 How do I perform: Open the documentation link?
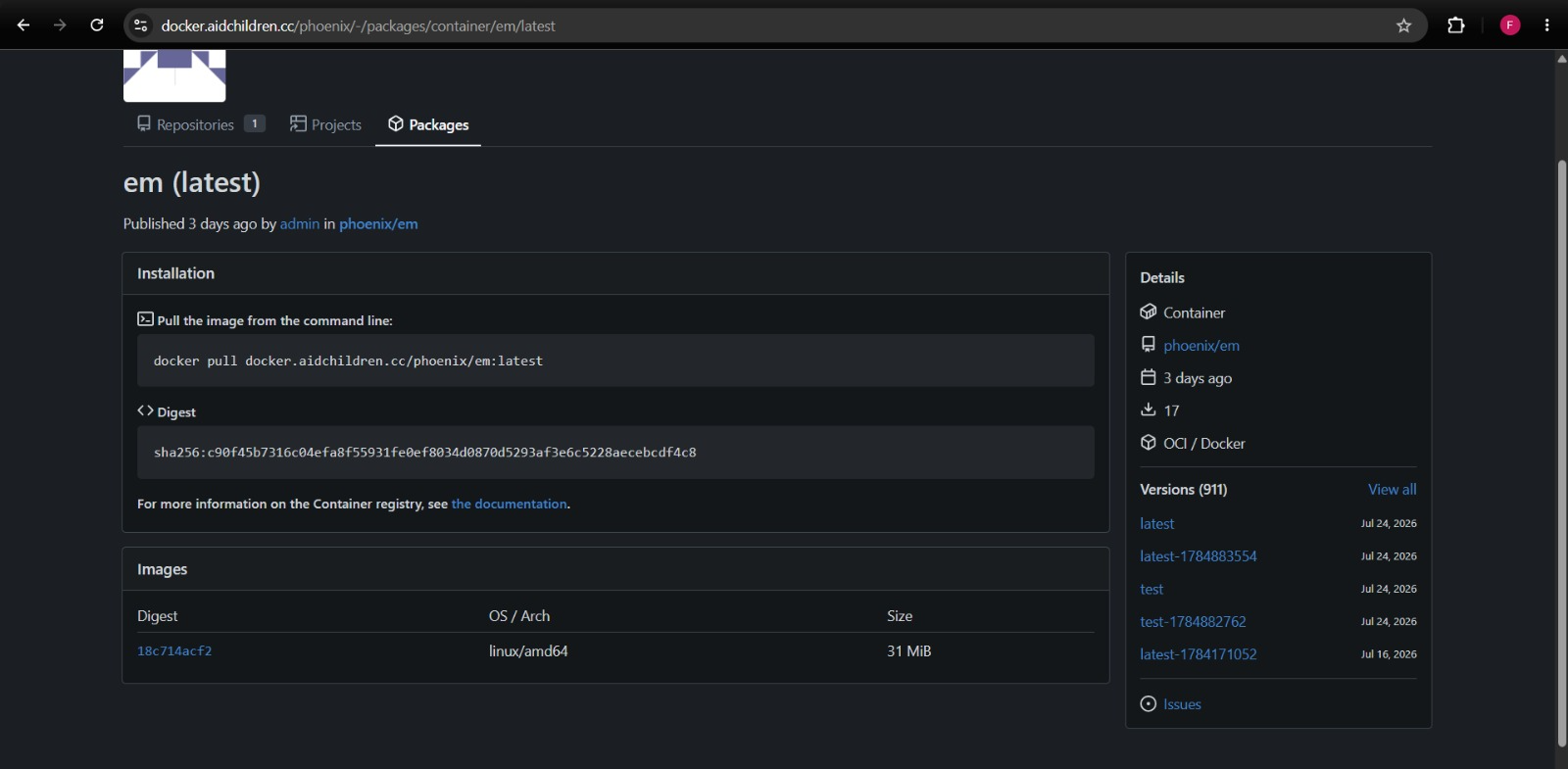coord(510,505)
